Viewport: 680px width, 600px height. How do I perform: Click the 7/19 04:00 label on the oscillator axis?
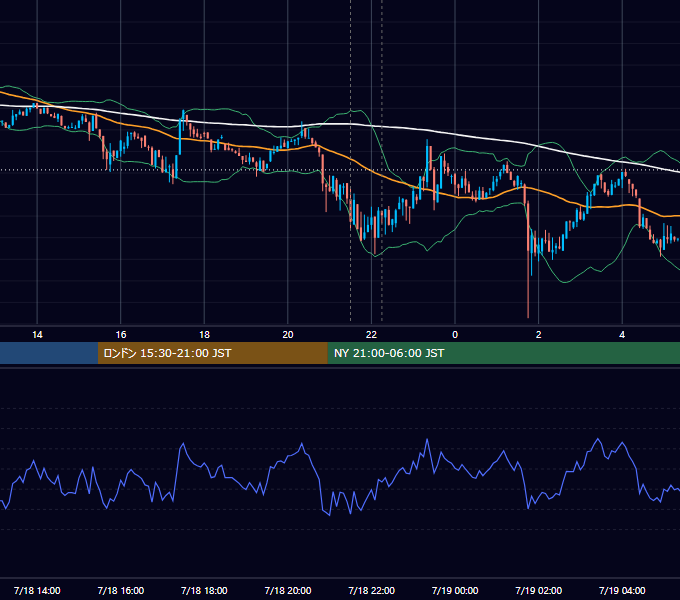(x=622, y=590)
